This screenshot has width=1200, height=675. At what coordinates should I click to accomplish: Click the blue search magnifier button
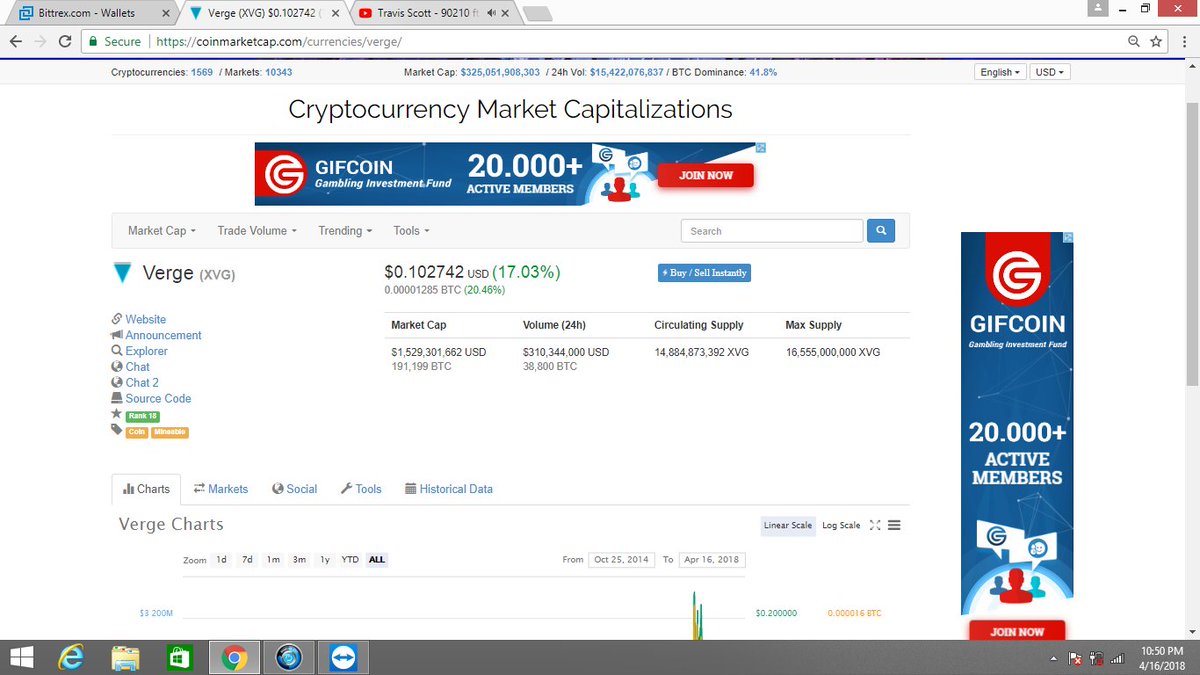pos(881,231)
